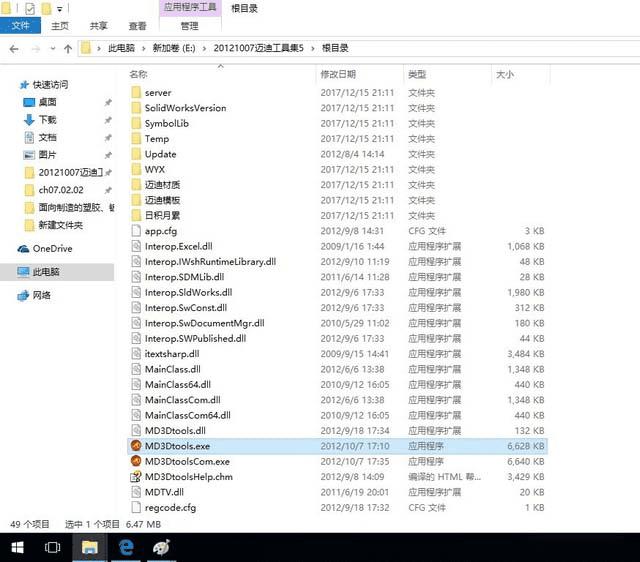Click the itextsharp.dll file icon
The width and height of the screenshot is (640, 562).
[x=136, y=353]
